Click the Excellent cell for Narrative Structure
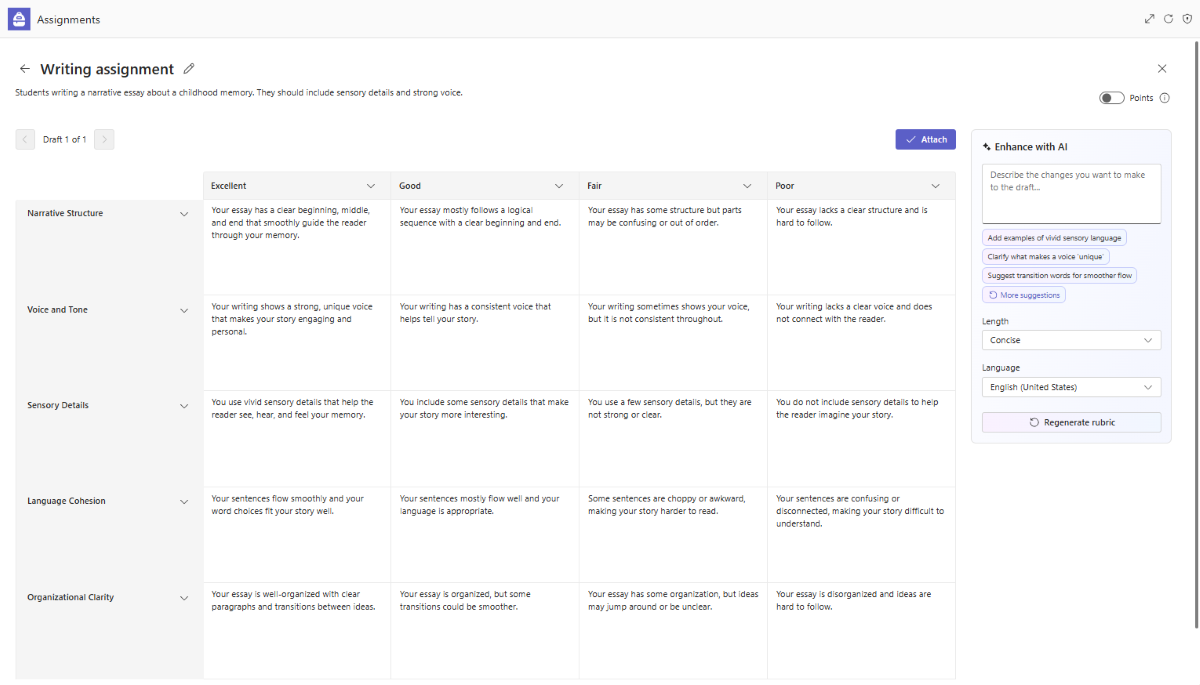 (x=297, y=247)
